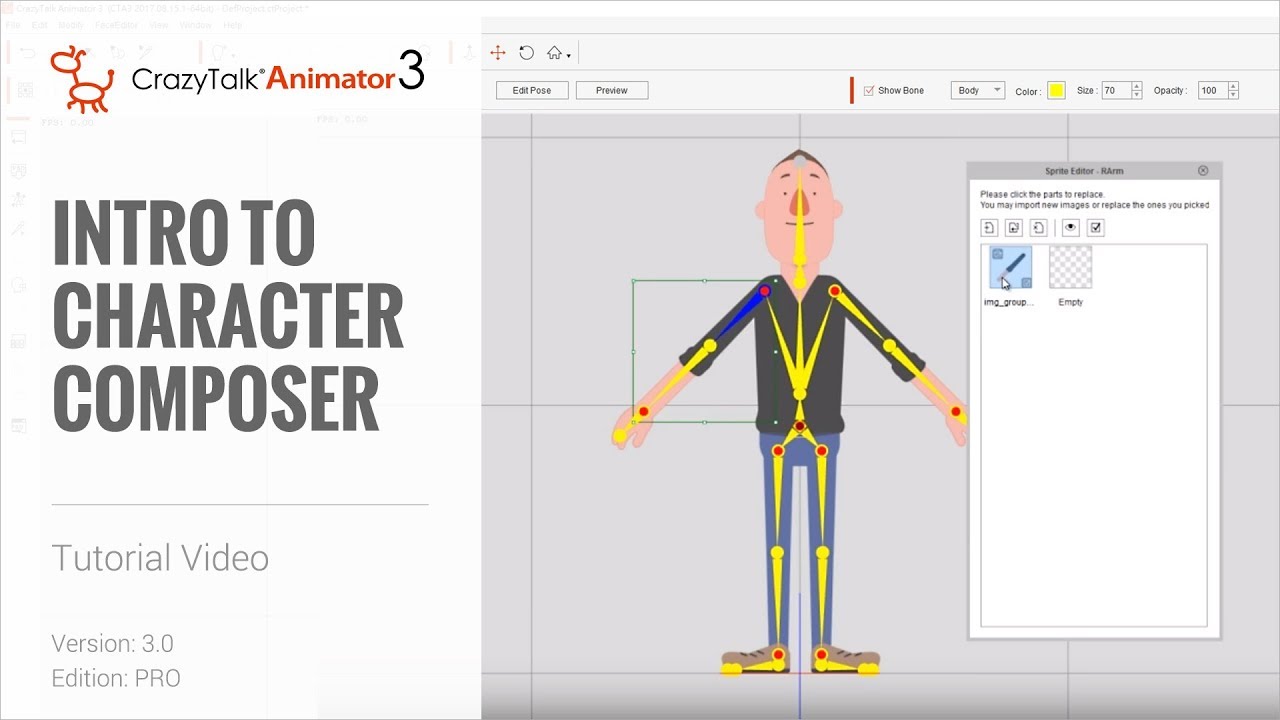Screen dimensions: 1280x720
Task: Click the Edit Pose button
Action: point(531,89)
